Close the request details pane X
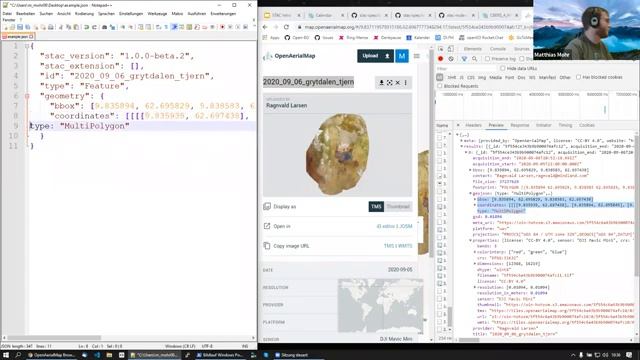Image resolution: width=640 pixels, height=360 pixels. 458,125
